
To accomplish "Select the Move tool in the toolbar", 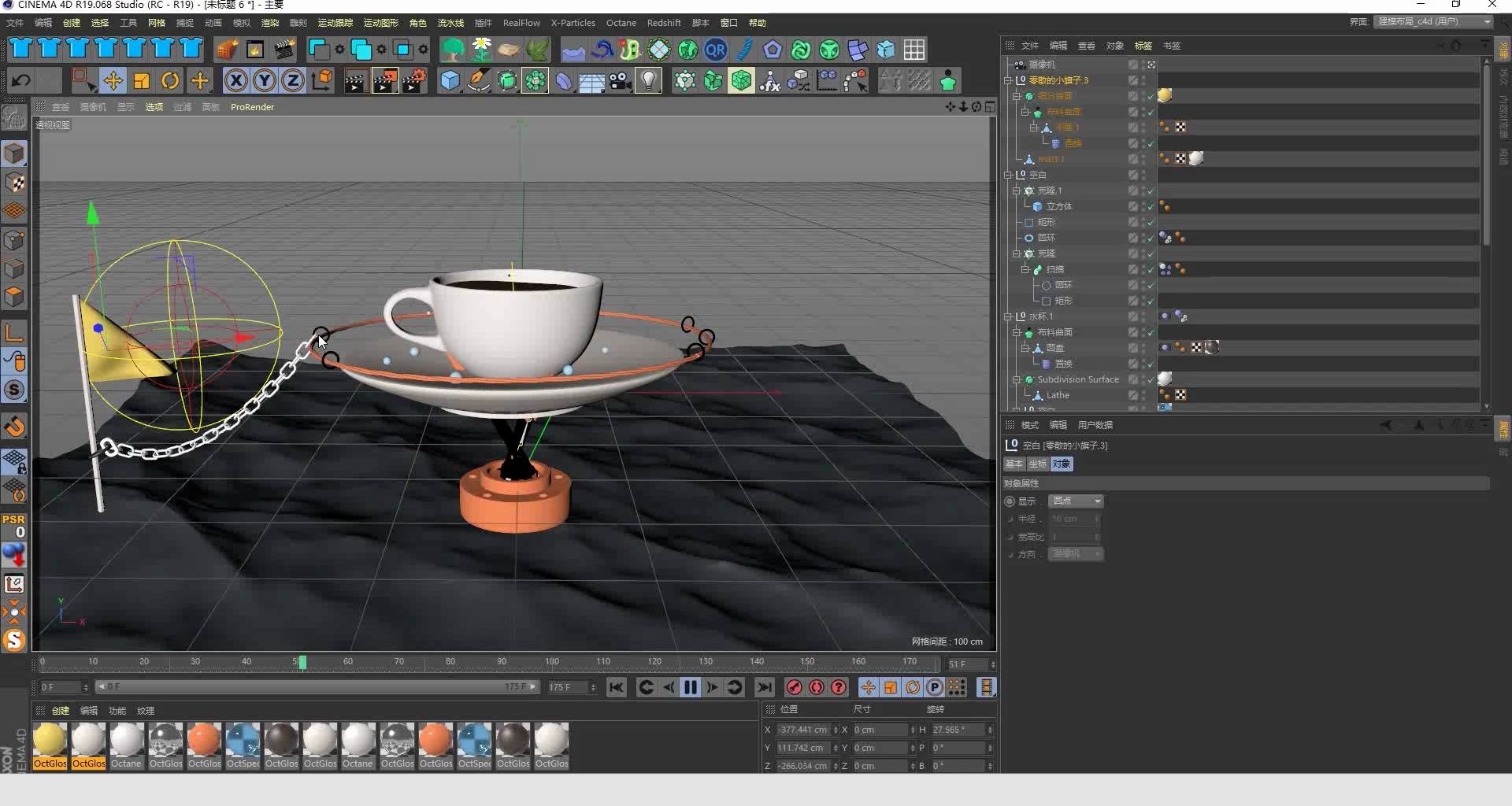I will pyautogui.click(x=113, y=80).
